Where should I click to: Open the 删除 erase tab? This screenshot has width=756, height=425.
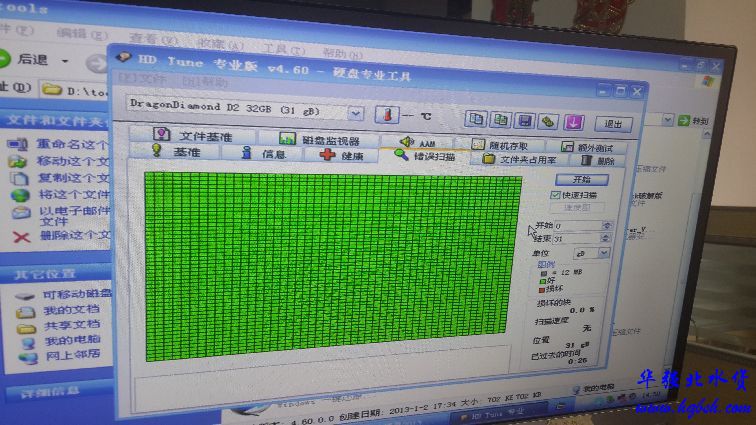click(x=598, y=161)
